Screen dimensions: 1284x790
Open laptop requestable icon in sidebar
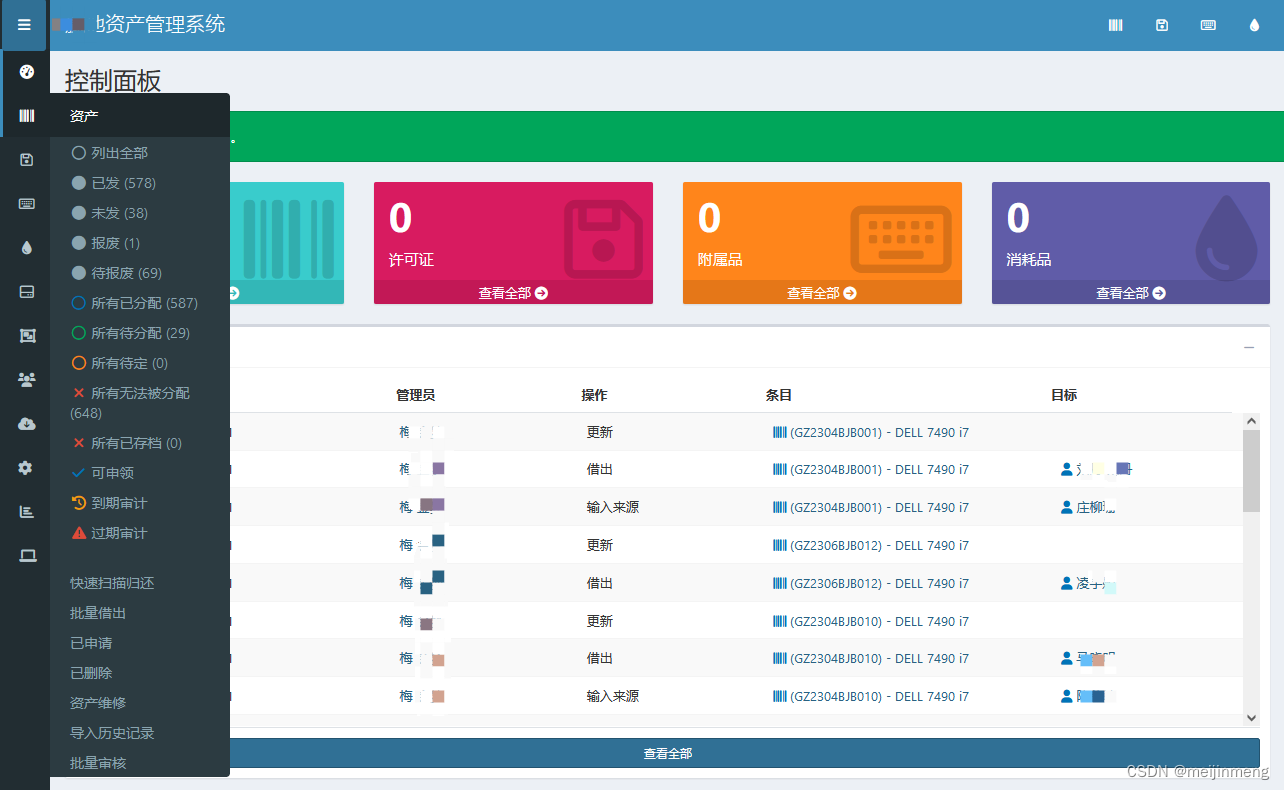(x=27, y=556)
